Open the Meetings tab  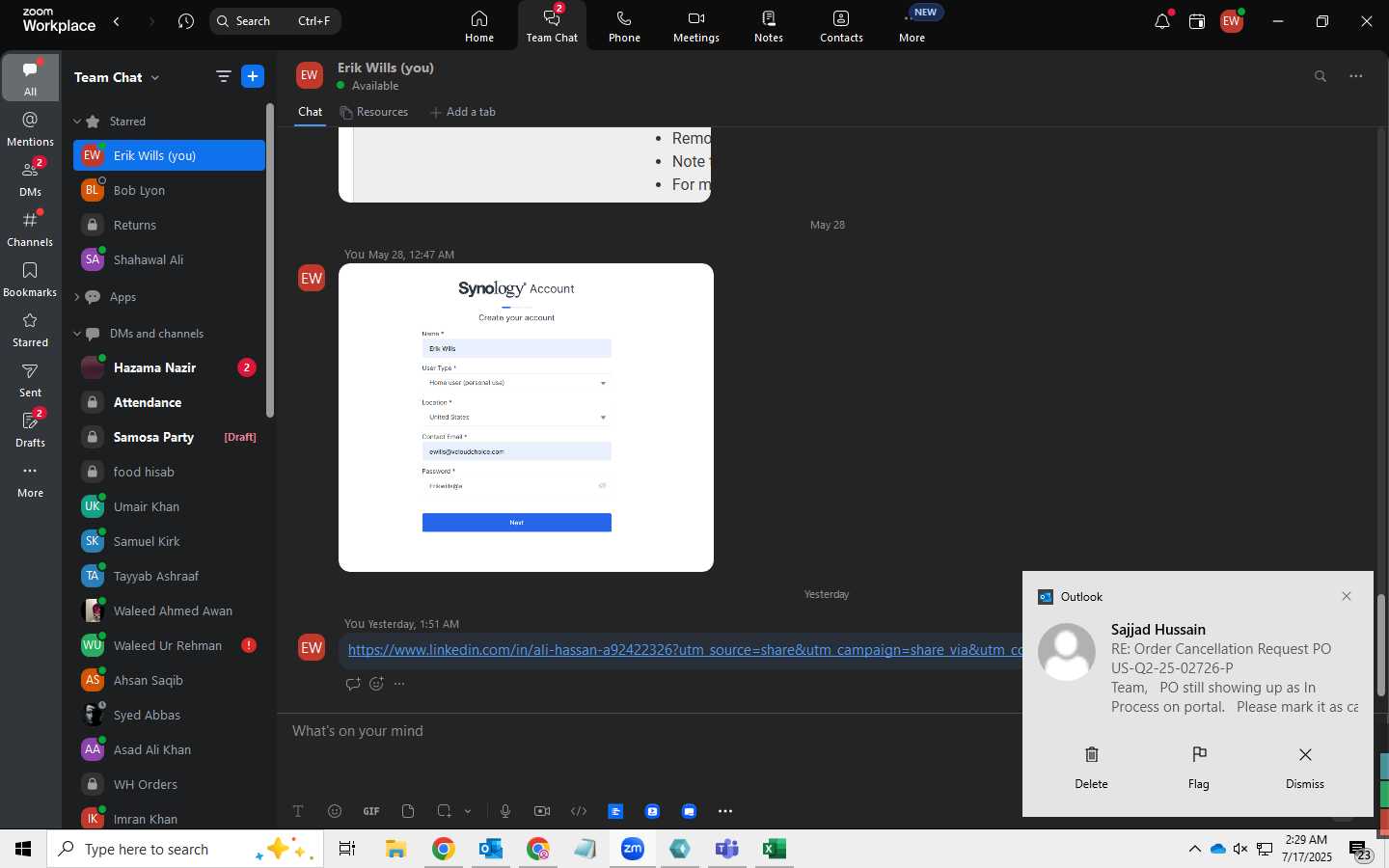(696, 26)
